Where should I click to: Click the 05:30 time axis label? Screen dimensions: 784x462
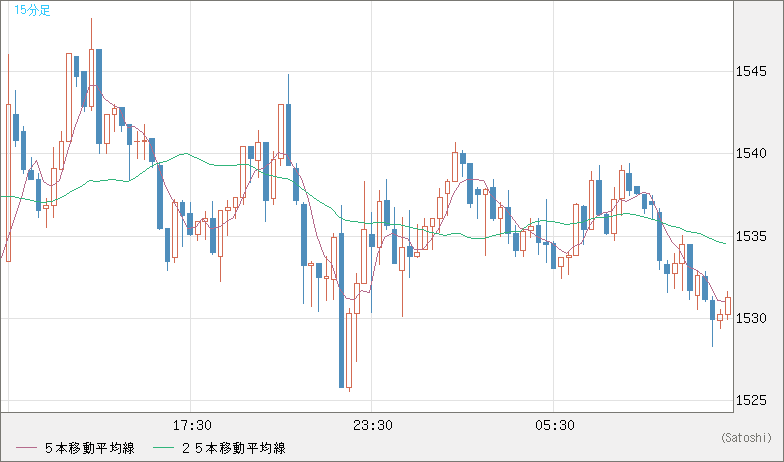(x=554, y=426)
